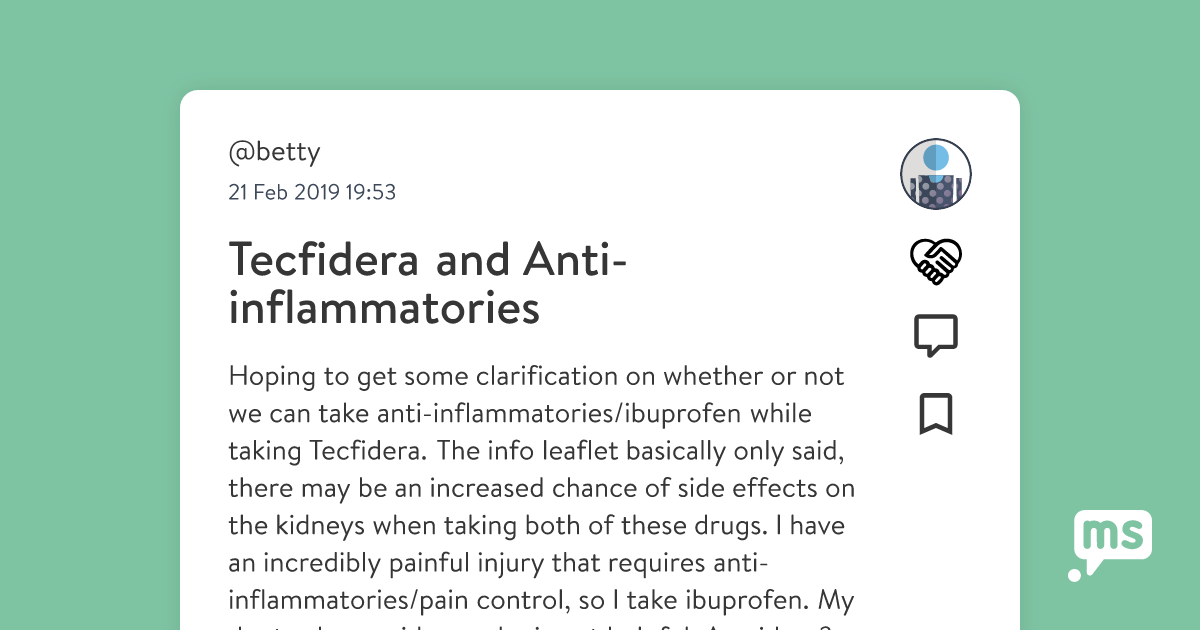Click the word "Tecfidera" in the title
This screenshot has width=1200, height=630.
point(324,261)
